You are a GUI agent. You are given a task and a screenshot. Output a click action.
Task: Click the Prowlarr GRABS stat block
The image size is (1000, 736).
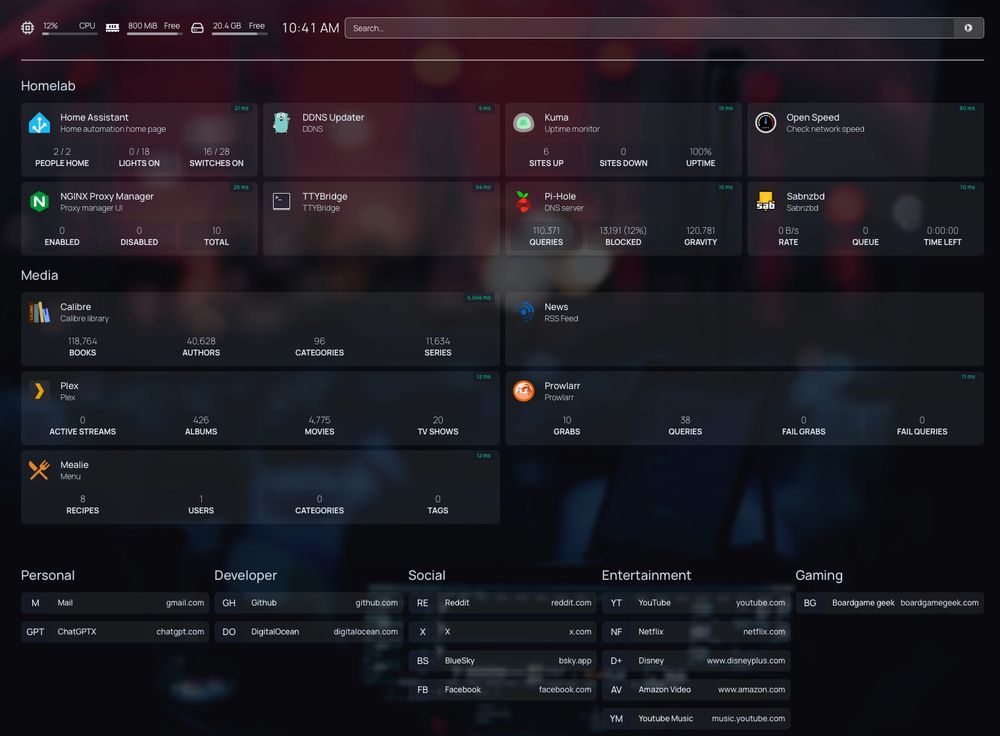tap(567, 425)
